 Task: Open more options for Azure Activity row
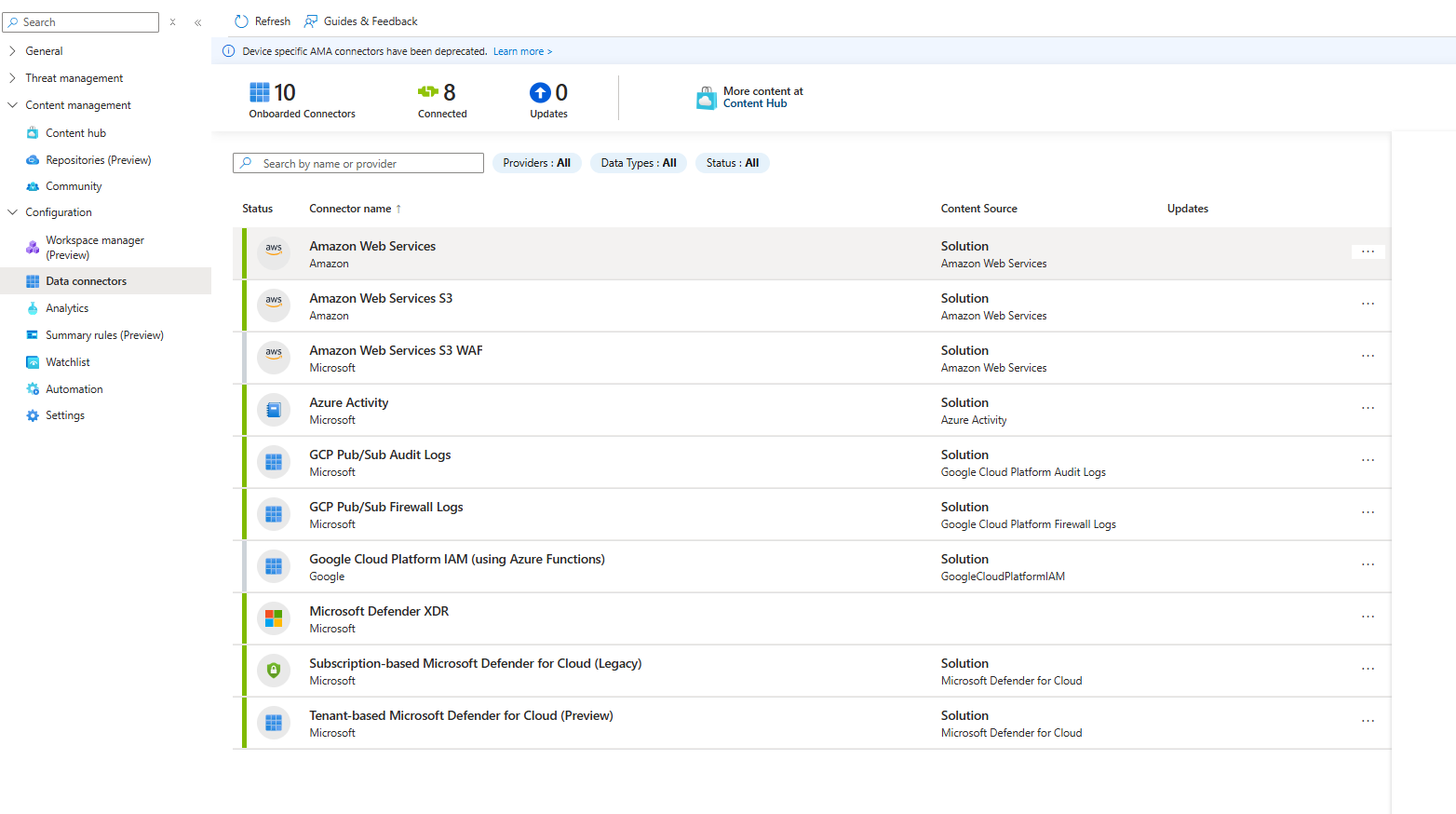[1368, 408]
